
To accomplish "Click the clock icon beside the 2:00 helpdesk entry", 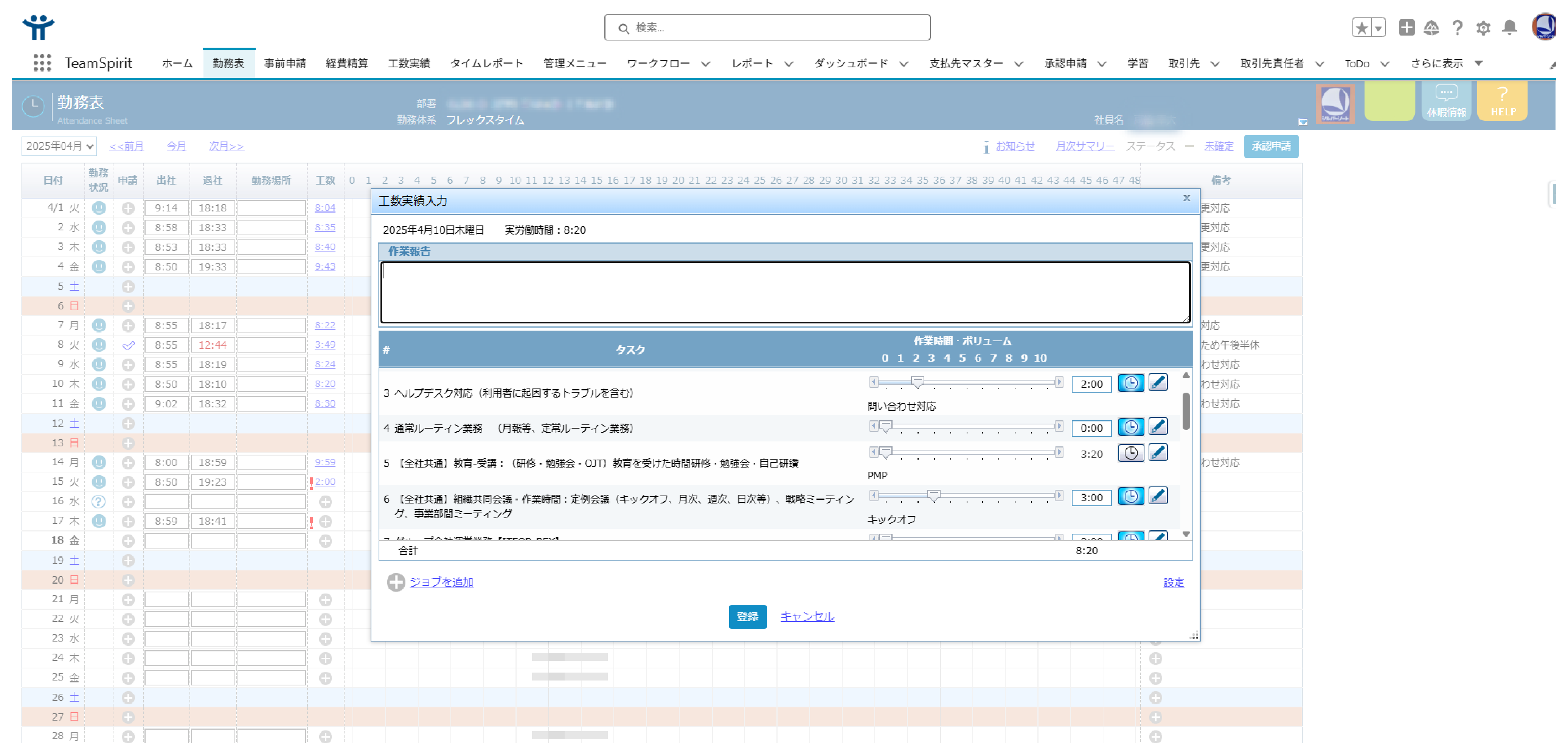I will pyautogui.click(x=1131, y=383).
